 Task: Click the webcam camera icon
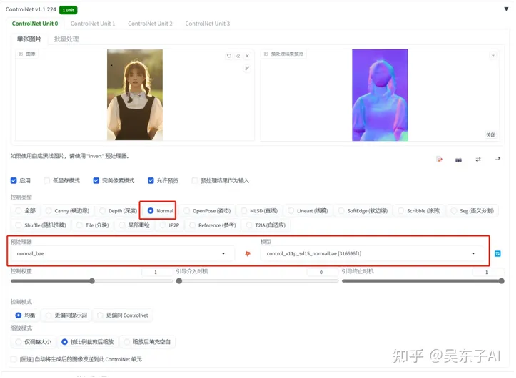[458, 160]
